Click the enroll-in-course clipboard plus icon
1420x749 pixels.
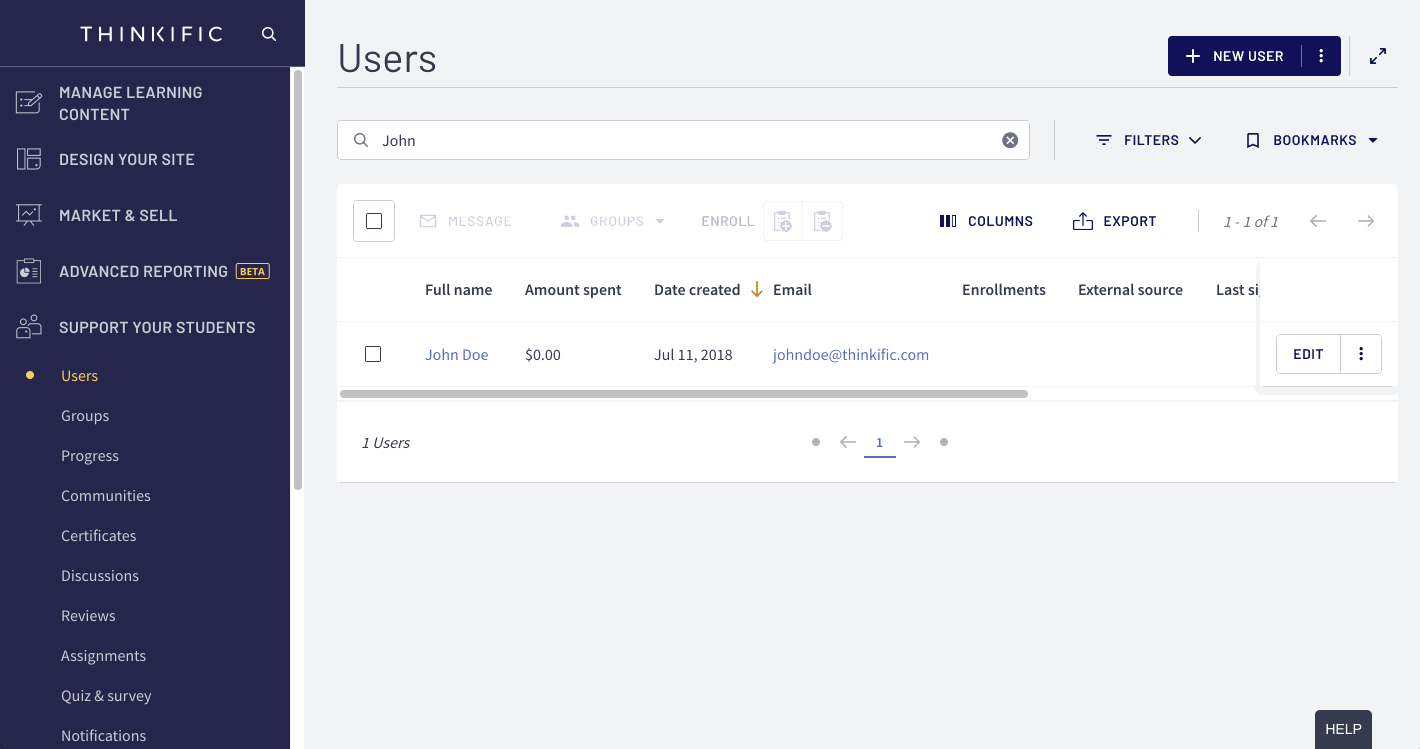(x=783, y=221)
